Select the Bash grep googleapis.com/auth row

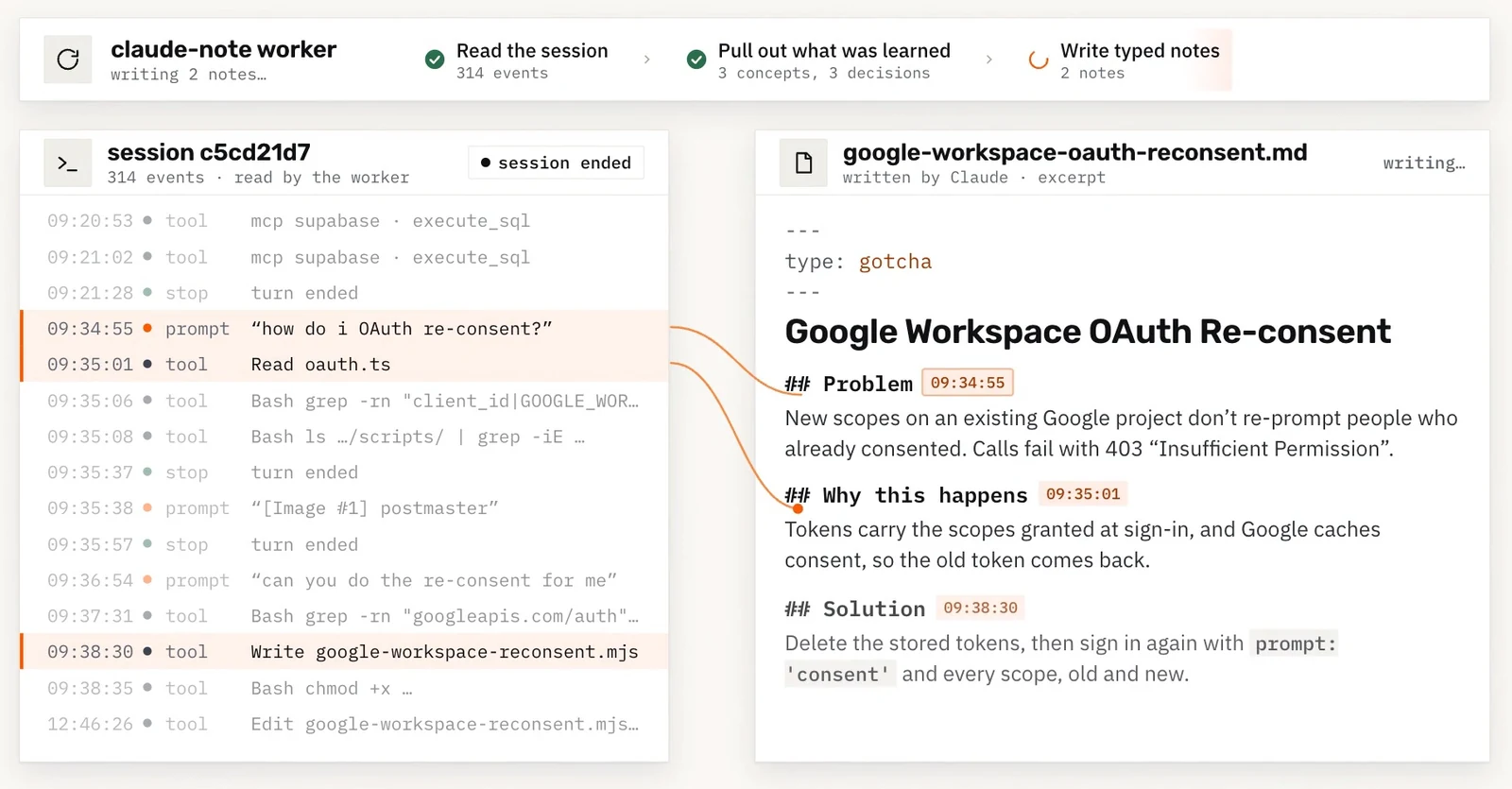(x=344, y=616)
